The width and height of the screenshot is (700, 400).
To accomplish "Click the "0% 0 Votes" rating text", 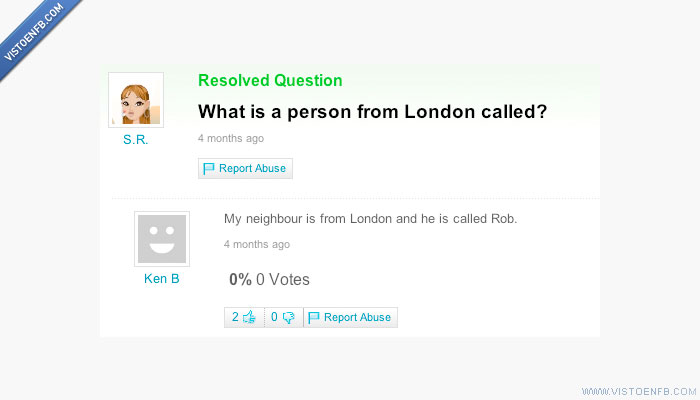I will pyautogui.click(x=269, y=280).
